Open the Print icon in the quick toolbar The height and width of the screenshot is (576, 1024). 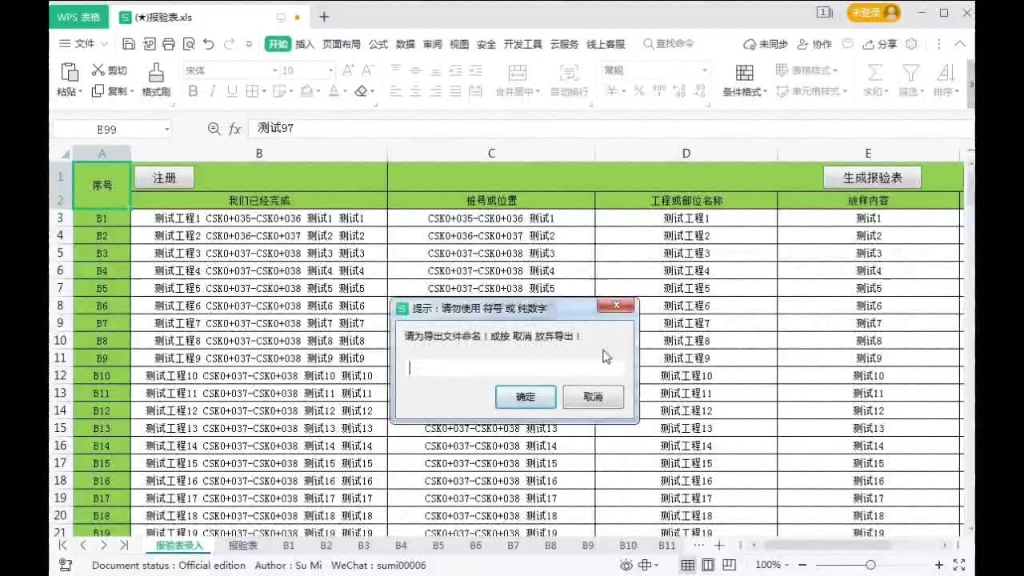(170, 44)
